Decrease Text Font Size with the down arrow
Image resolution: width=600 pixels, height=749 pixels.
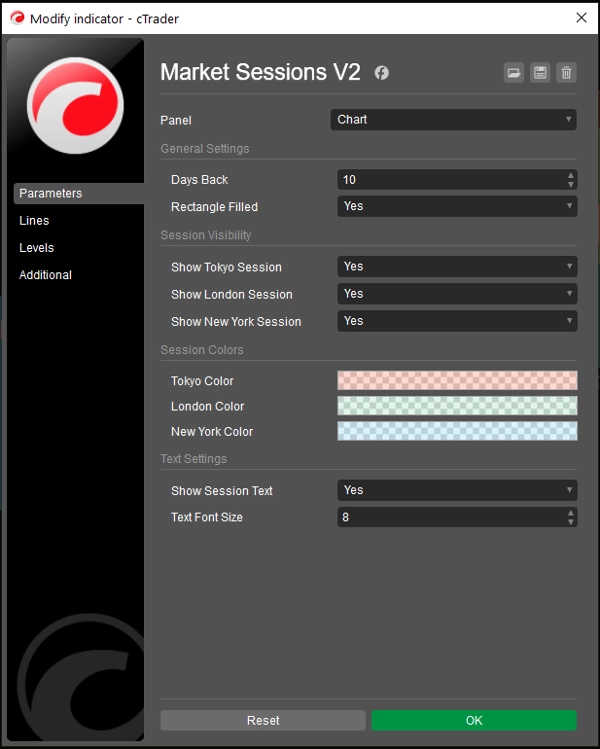(571, 522)
